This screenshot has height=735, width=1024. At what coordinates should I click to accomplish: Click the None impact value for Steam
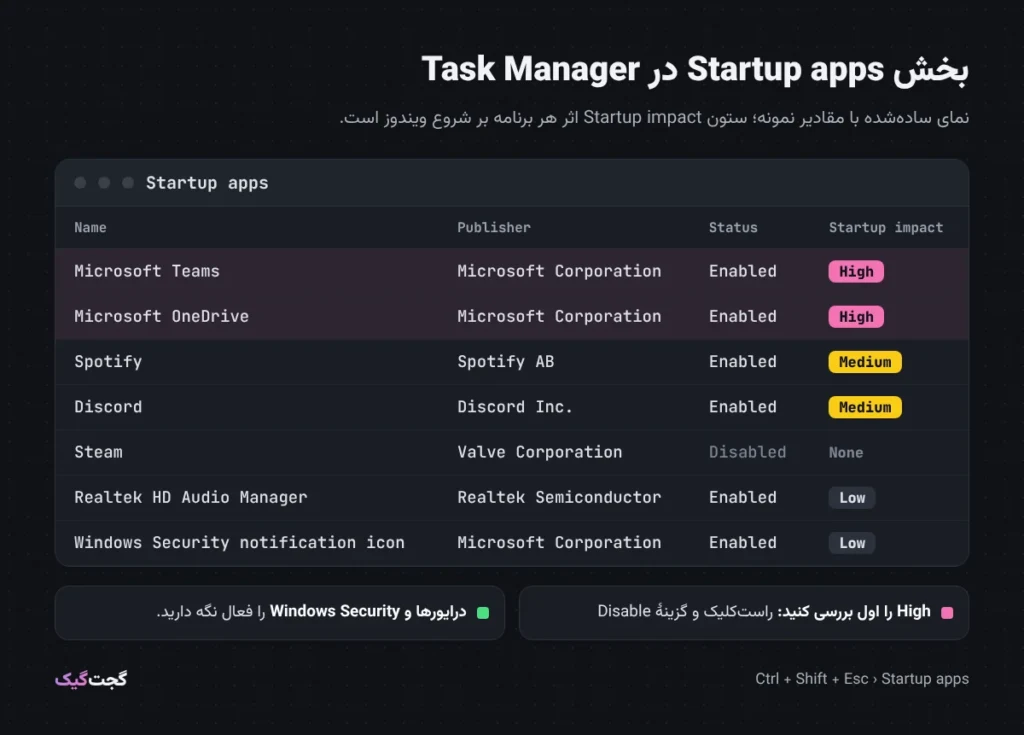click(x=846, y=452)
